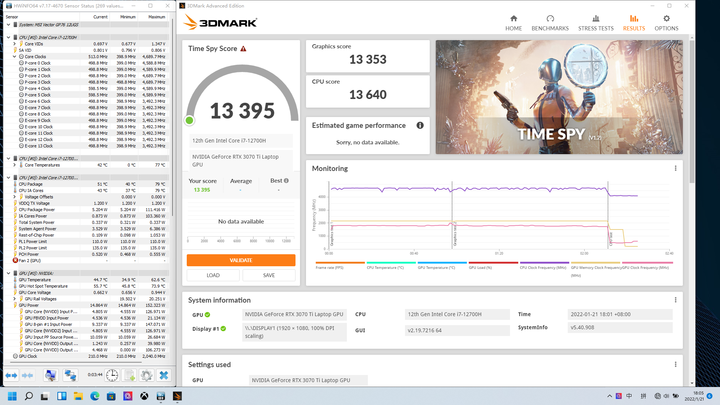Click the HWiNFO expand-columns double arrow button
The height and width of the screenshot is (405, 720).
click(x=11, y=375)
